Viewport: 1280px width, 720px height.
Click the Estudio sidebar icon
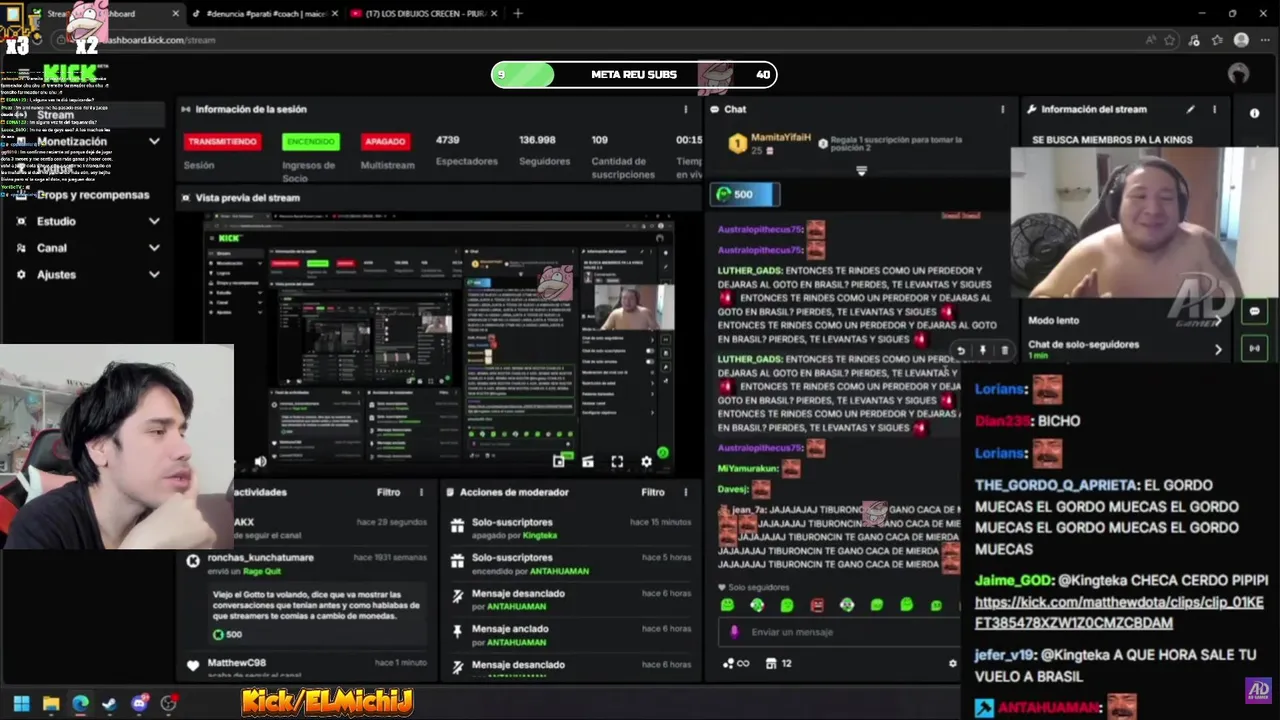(x=21, y=221)
